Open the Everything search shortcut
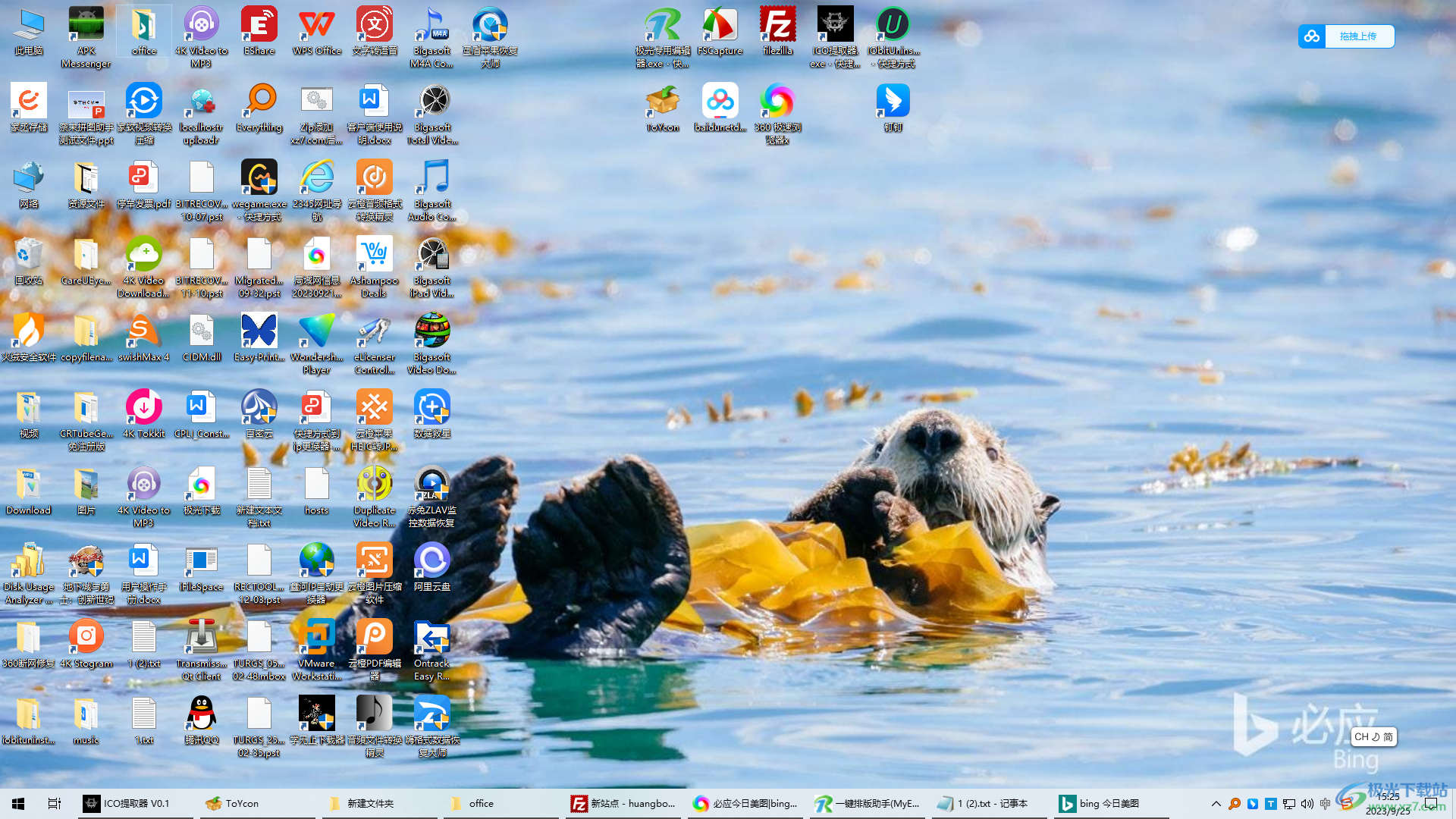The width and height of the screenshot is (1456, 819). tap(259, 107)
